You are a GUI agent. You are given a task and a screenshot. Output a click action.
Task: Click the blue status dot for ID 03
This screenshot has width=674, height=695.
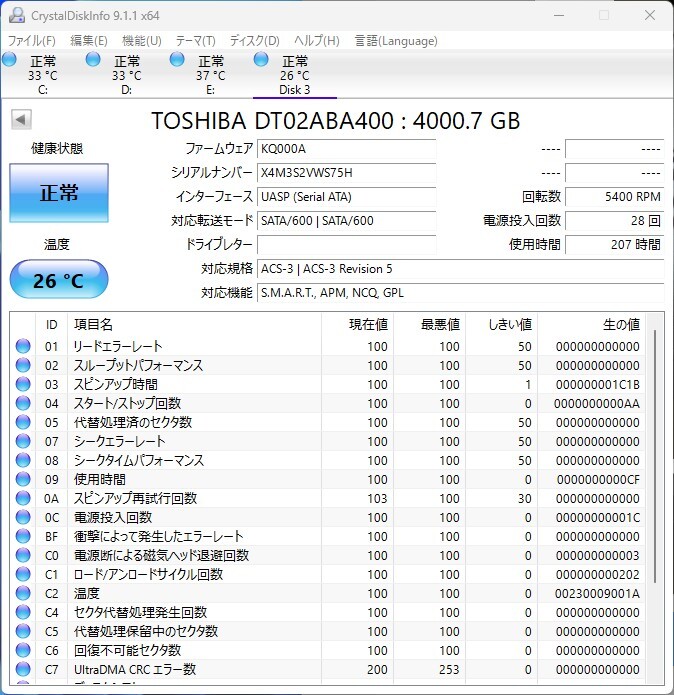(x=23, y=384)
